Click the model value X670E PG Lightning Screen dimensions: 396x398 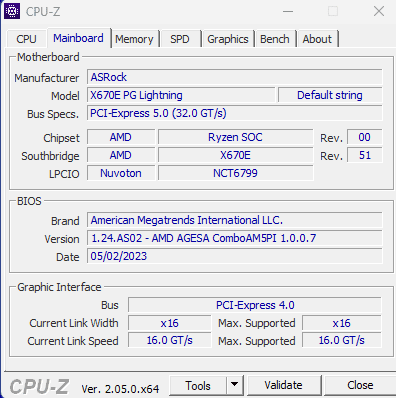181,95
